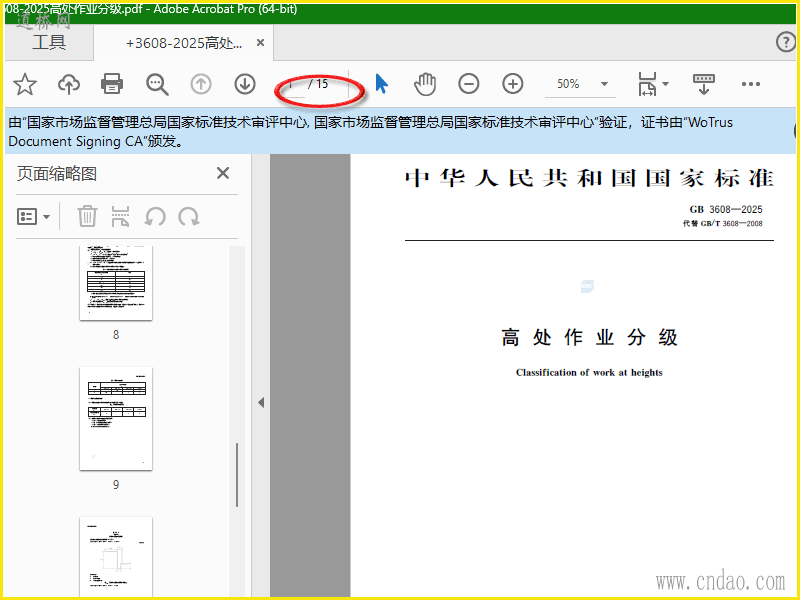
Task: Close the +3608-2025高处 document tab
Action: pyautogui.click(x=260, y=43)
